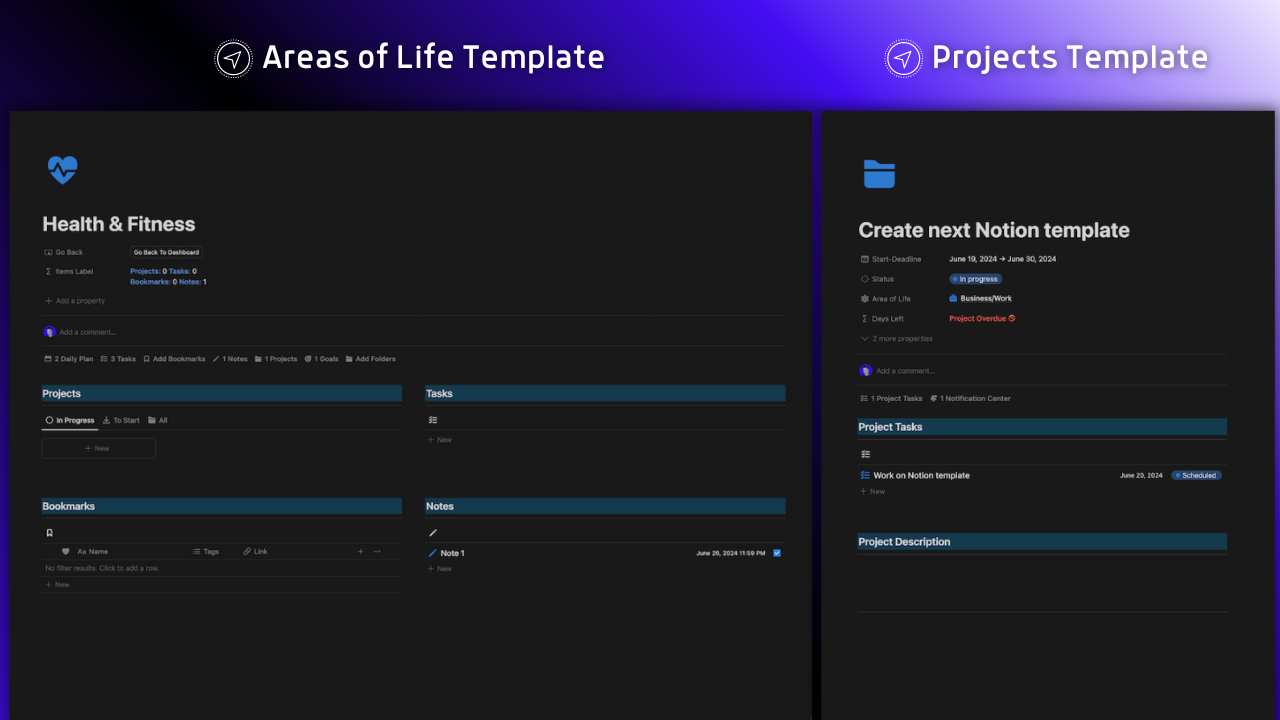Click the blue folder page icon
This screenshot has width=1280, height=720.
click(879, 174)
